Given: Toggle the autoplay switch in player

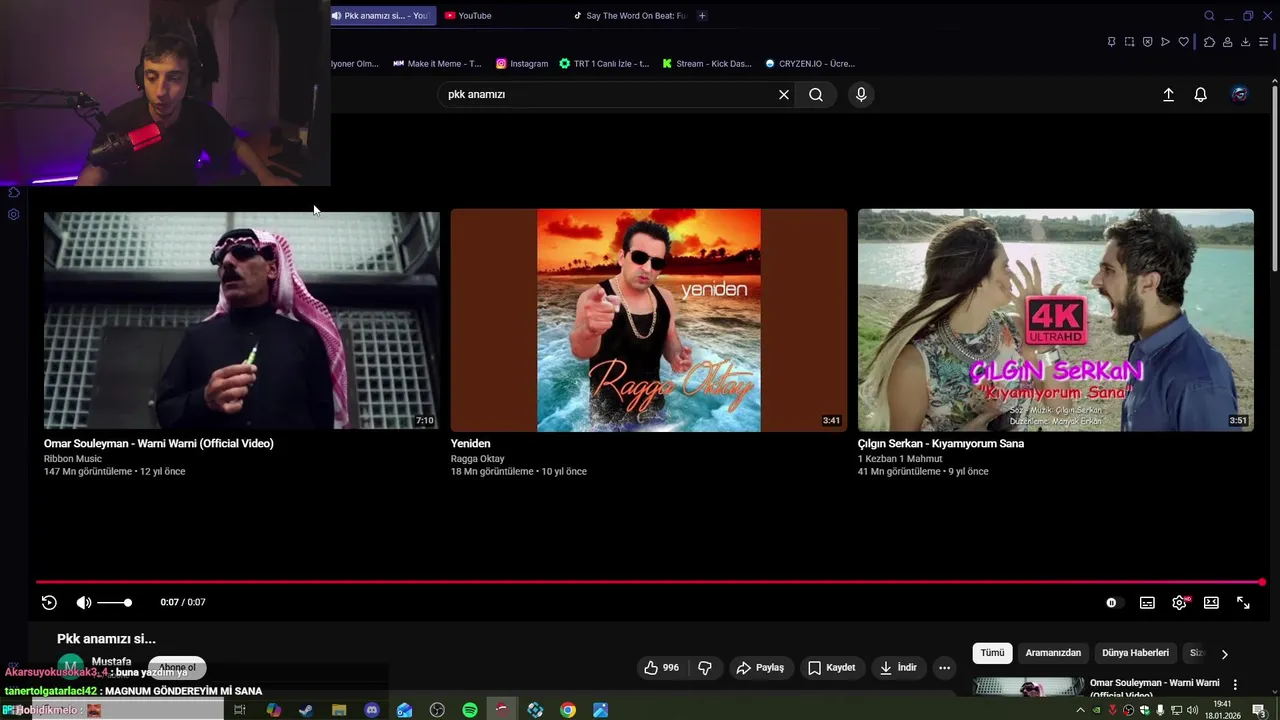Looking at the screenshot, I should tap(1112, 603).
